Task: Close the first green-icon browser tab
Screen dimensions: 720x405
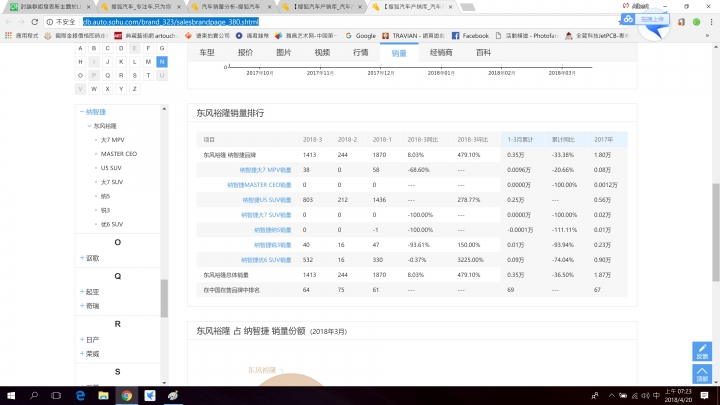Action: (88, 7)
